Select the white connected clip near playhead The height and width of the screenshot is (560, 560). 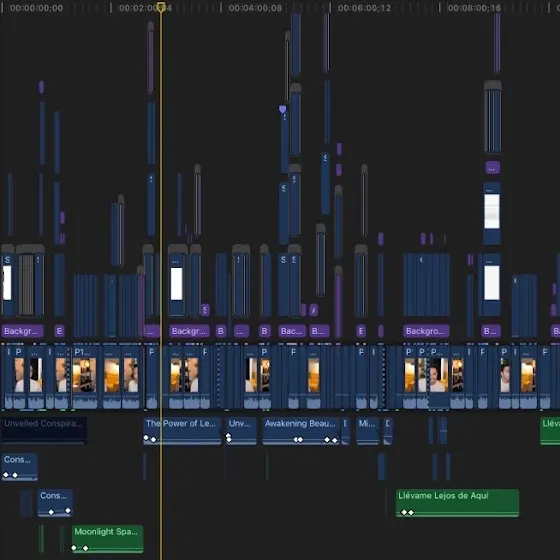(177, 284)
